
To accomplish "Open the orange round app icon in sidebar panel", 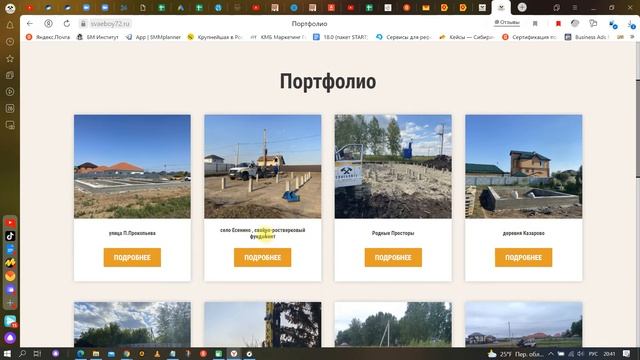I will point(10,276).
